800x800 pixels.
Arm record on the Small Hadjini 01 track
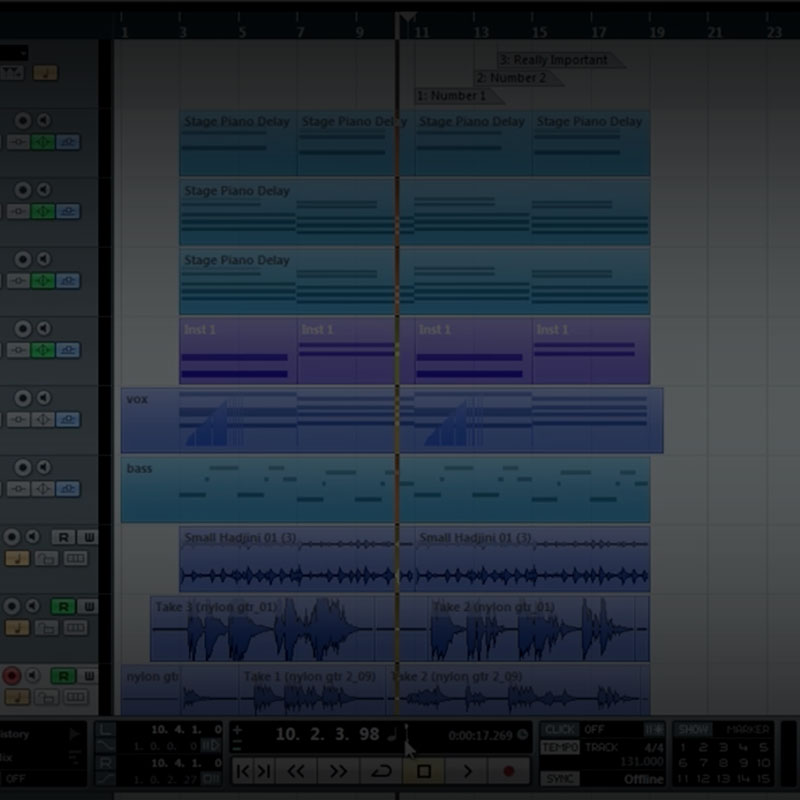pyautogui.click(x=11, y=537)
